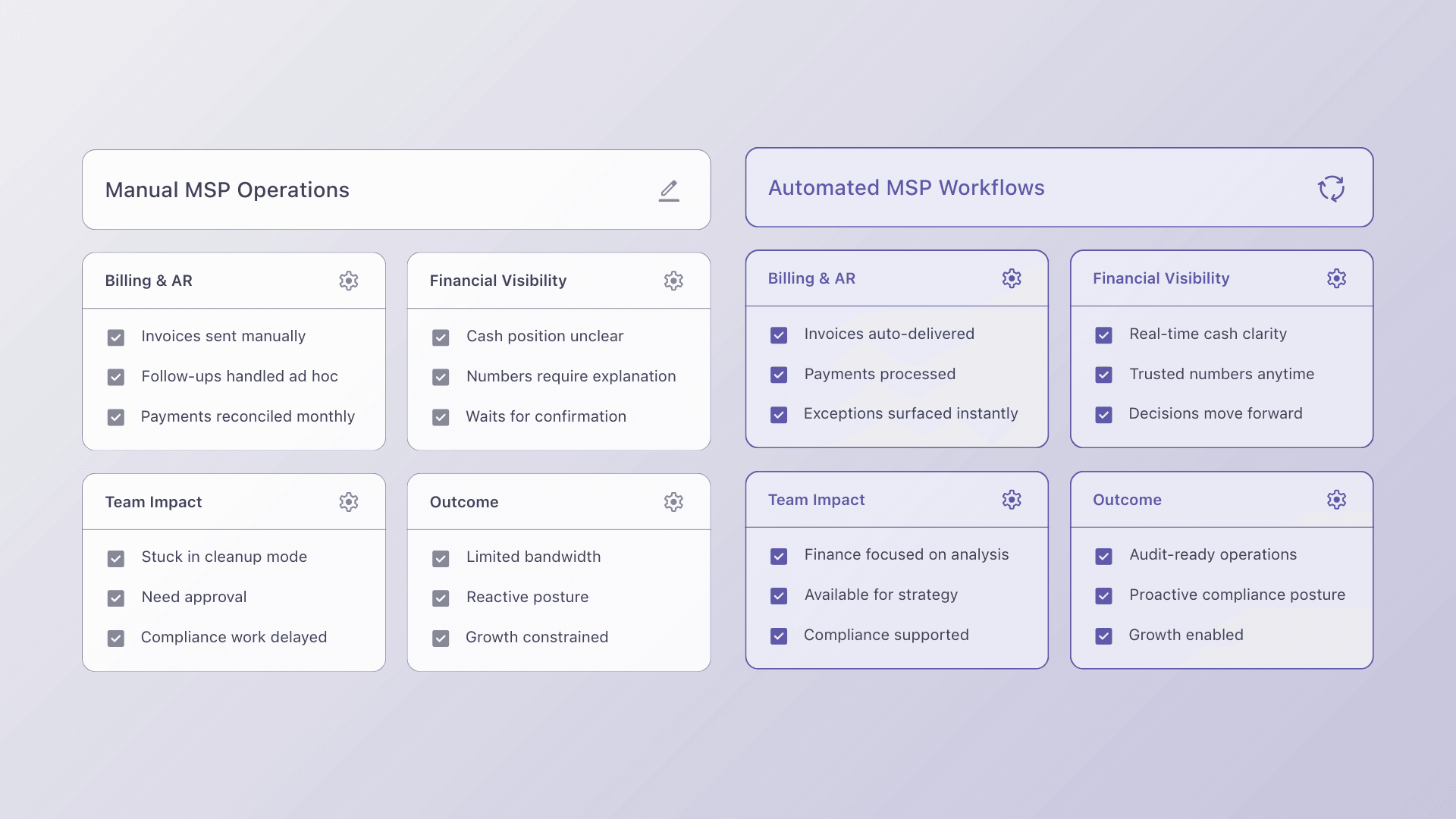The height and width of the screenshot is (819, 1456).
Task: Open gear settings on automated Financial Visibility card
Action: (1336, 278)
